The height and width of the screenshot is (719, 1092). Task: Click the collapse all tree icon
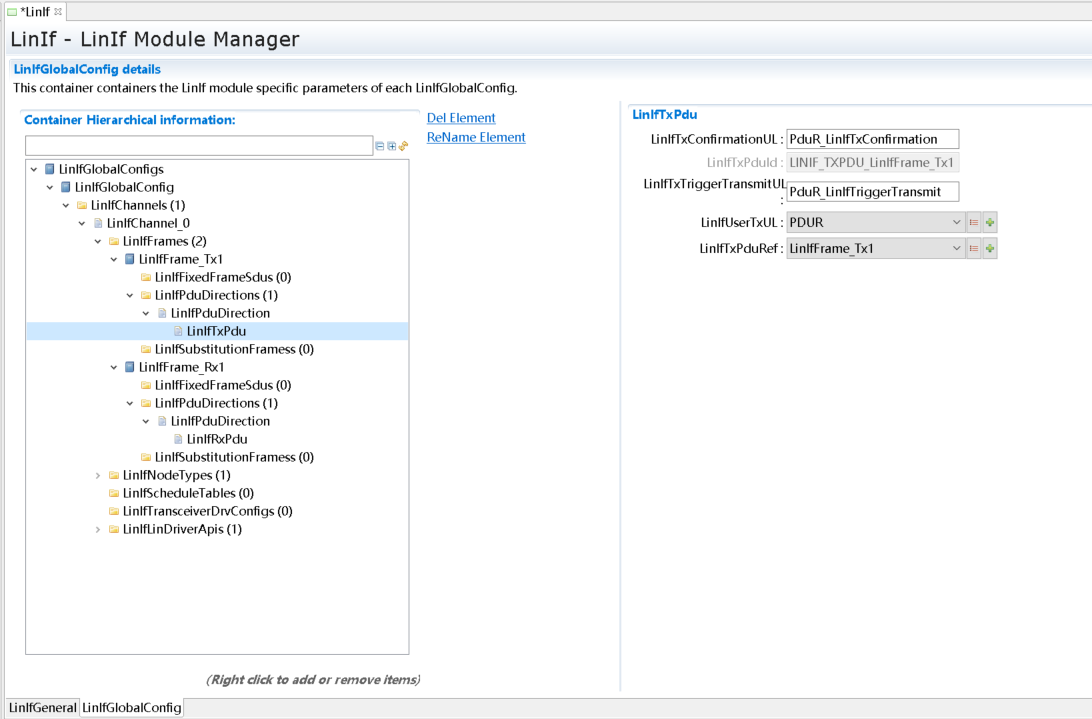pyautogui.click(x=380, y=146)
